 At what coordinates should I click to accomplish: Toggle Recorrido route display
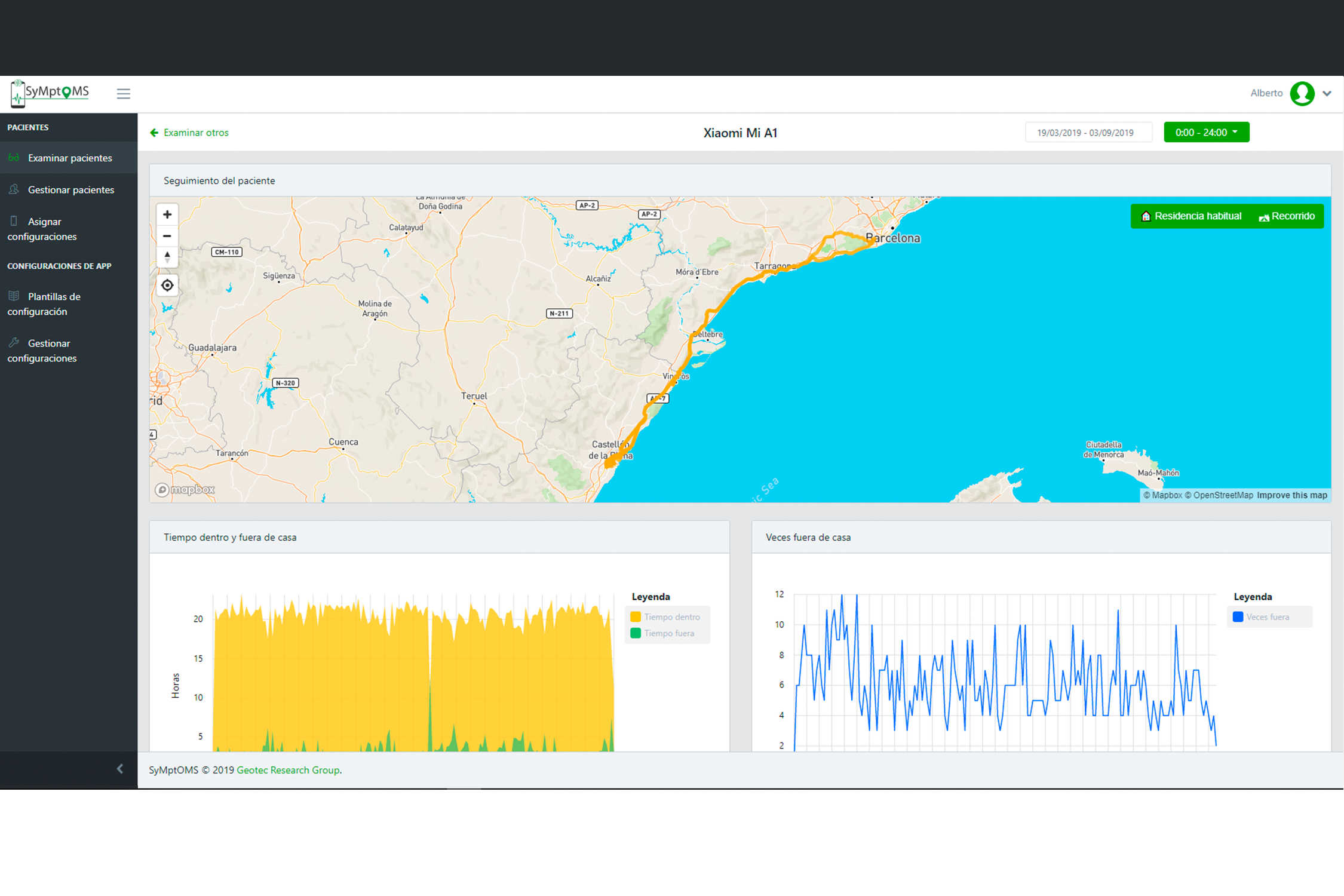(1287, 216)
